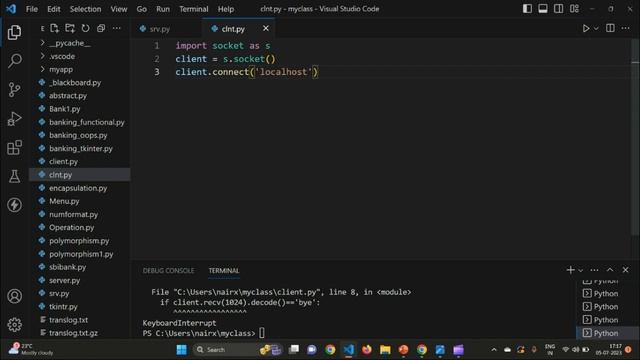The width and height of the screenshot is (640, 360).
Task: Open the Source Control view
Action: tap(15, 89)
